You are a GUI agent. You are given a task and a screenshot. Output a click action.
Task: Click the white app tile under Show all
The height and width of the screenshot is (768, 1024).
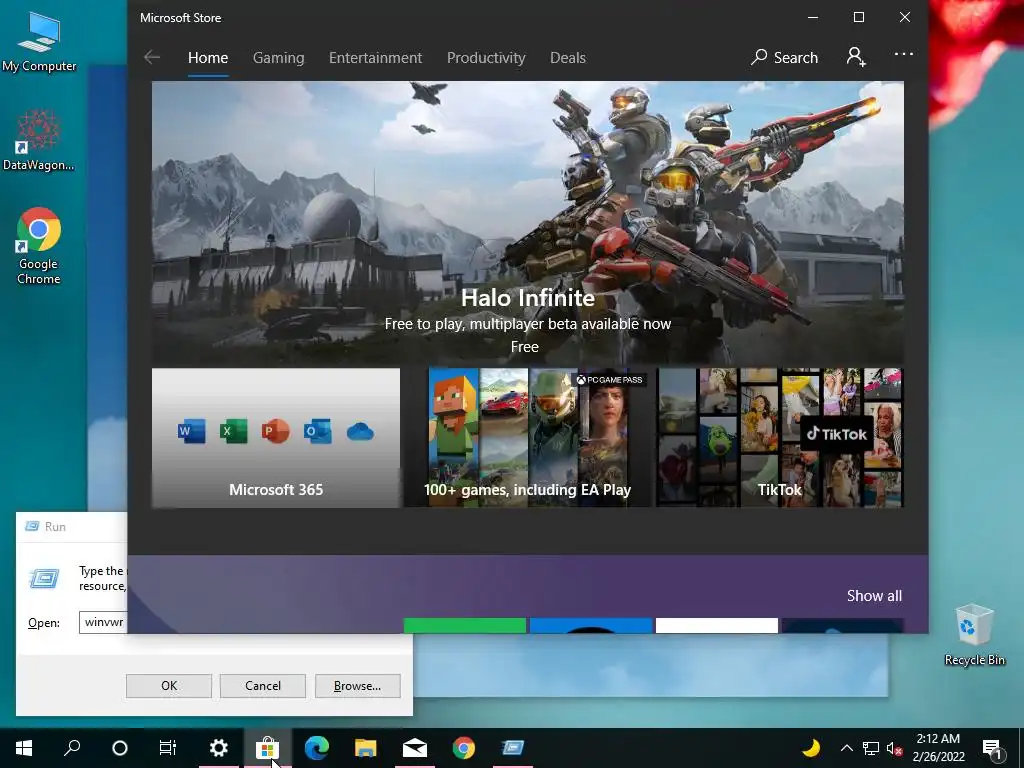click(x=716, y=625)
